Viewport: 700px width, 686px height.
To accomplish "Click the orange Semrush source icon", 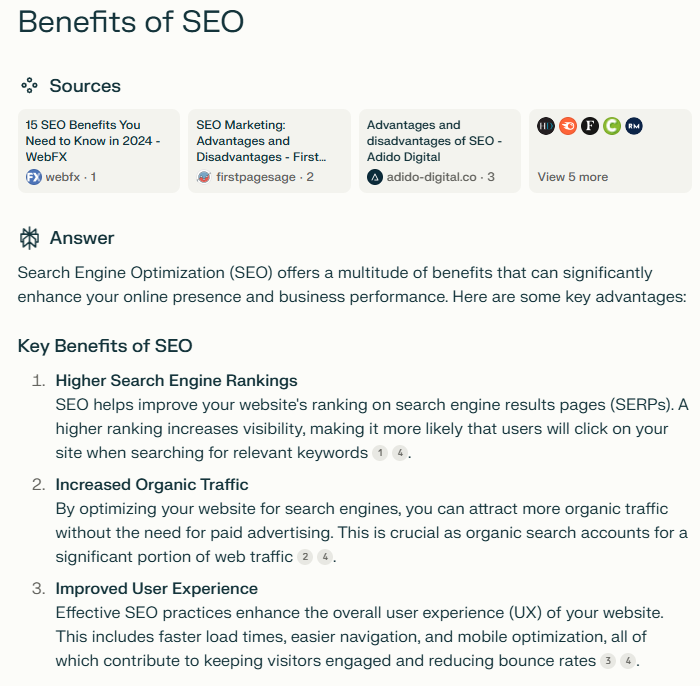I will click(x=568, y=126).
